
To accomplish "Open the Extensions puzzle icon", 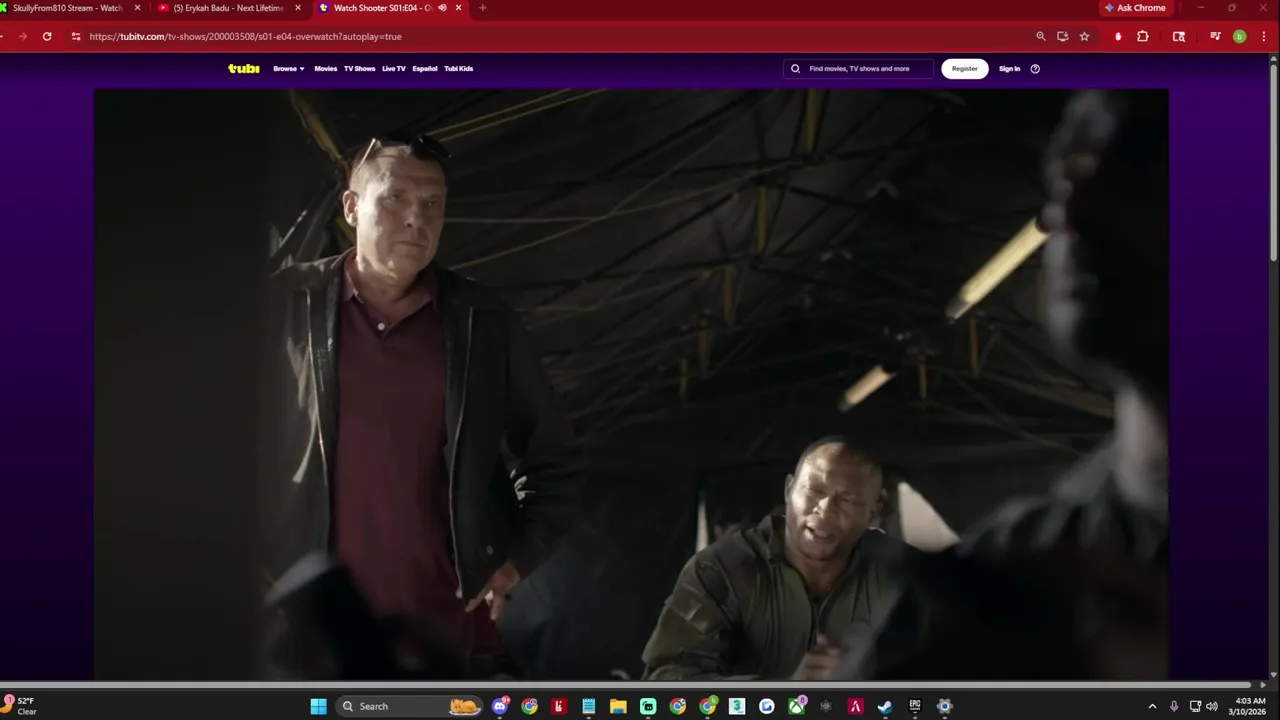I will point(1143,36).
